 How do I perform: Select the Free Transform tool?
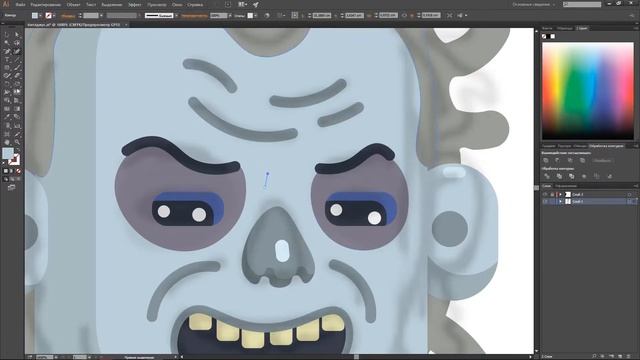17,92
